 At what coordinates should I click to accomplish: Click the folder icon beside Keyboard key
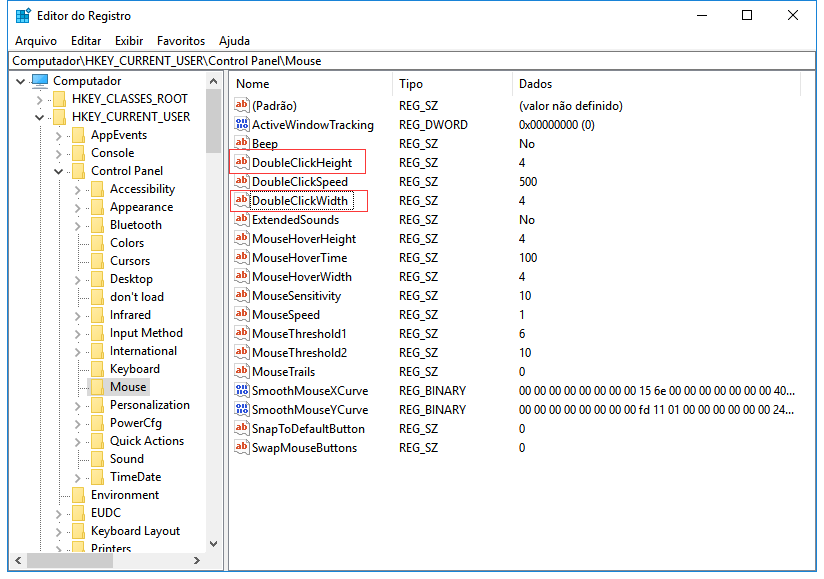(x=97, y=369)
